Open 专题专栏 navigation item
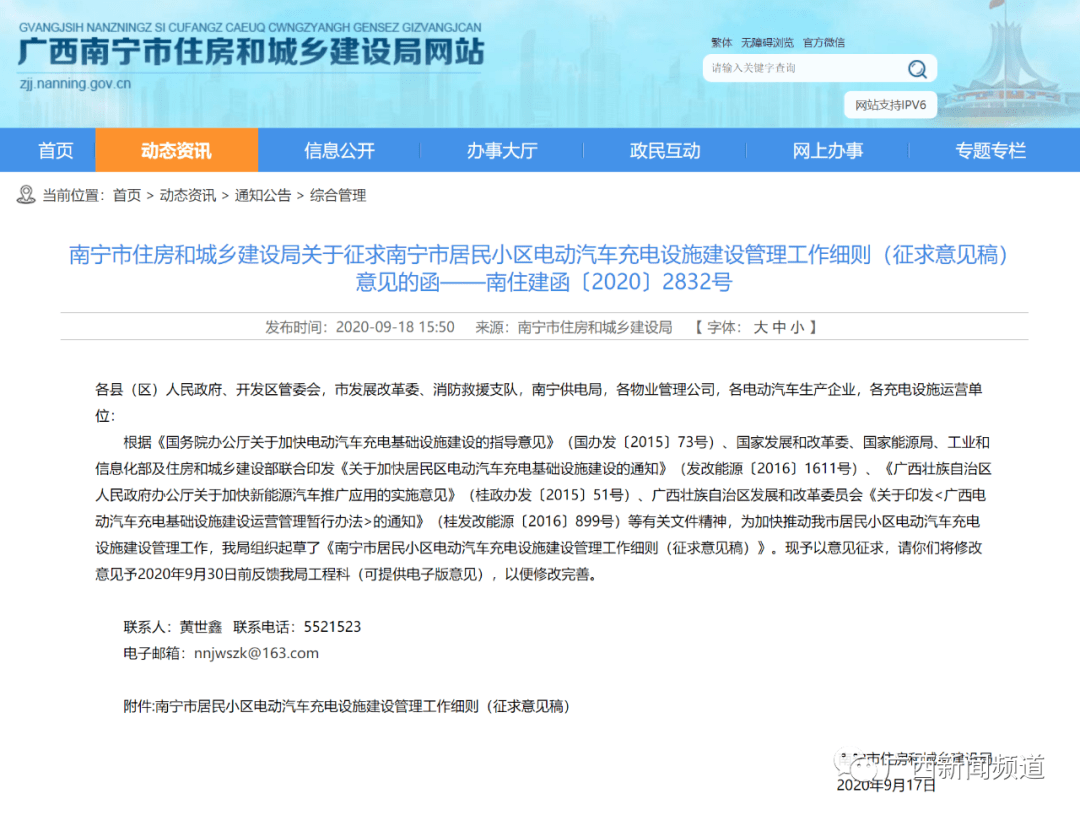The height and width of the screenshot is (815, 1080). tap(990, 151)
